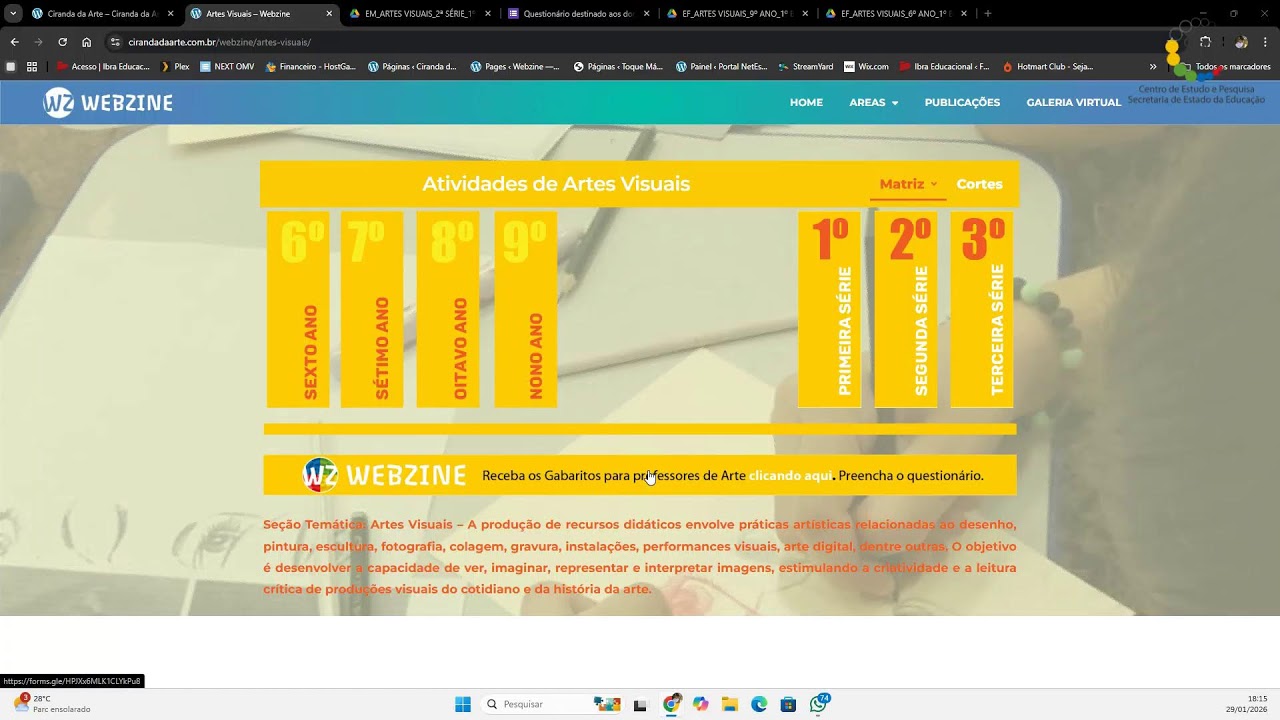Click the Webzine WZ logo in header
This screenshot has width=1280, height=720.
click(x=108, y=102)
